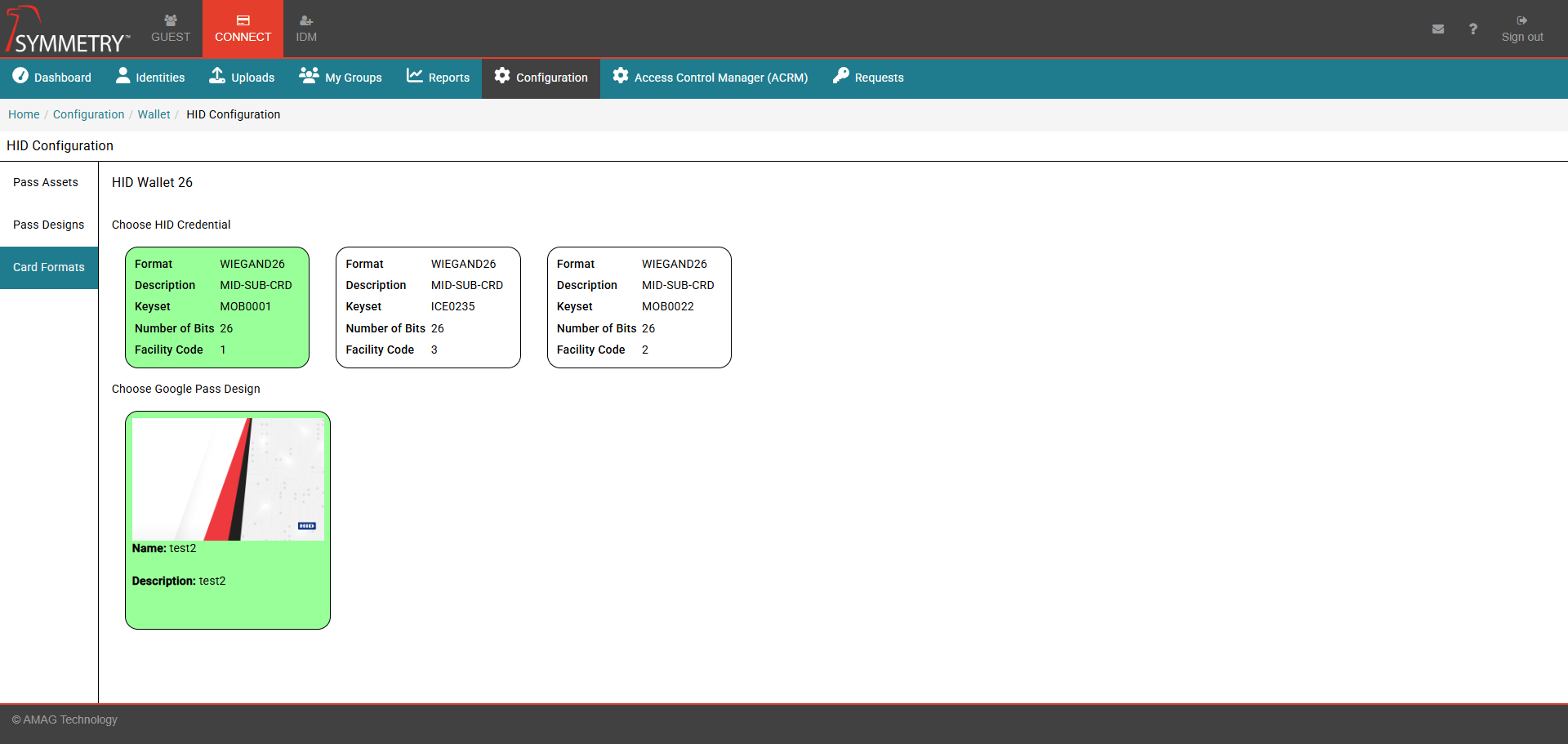
Task: Click '© AMAG Technology' footer text
Action: coord(65,719)
